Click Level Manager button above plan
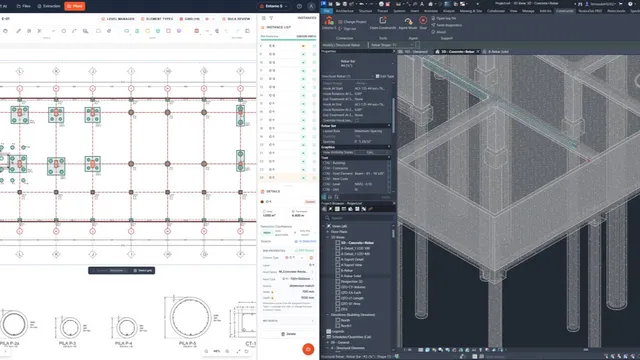Image resolution: width=640 pixels, height=360 pixels. tap(118, 19)
